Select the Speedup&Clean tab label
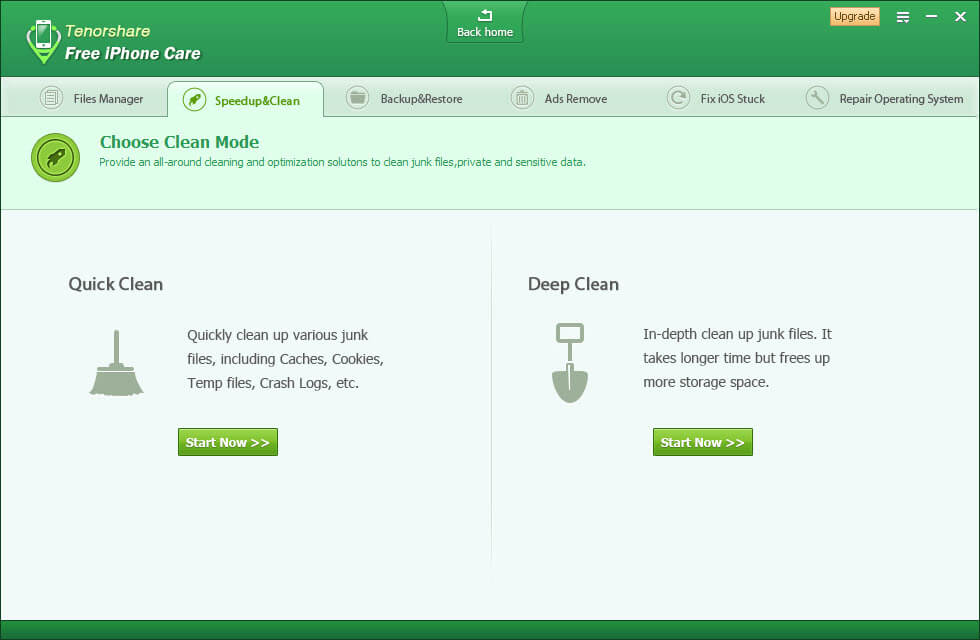Screen dimensions: 980x640 tap(258, 101)
